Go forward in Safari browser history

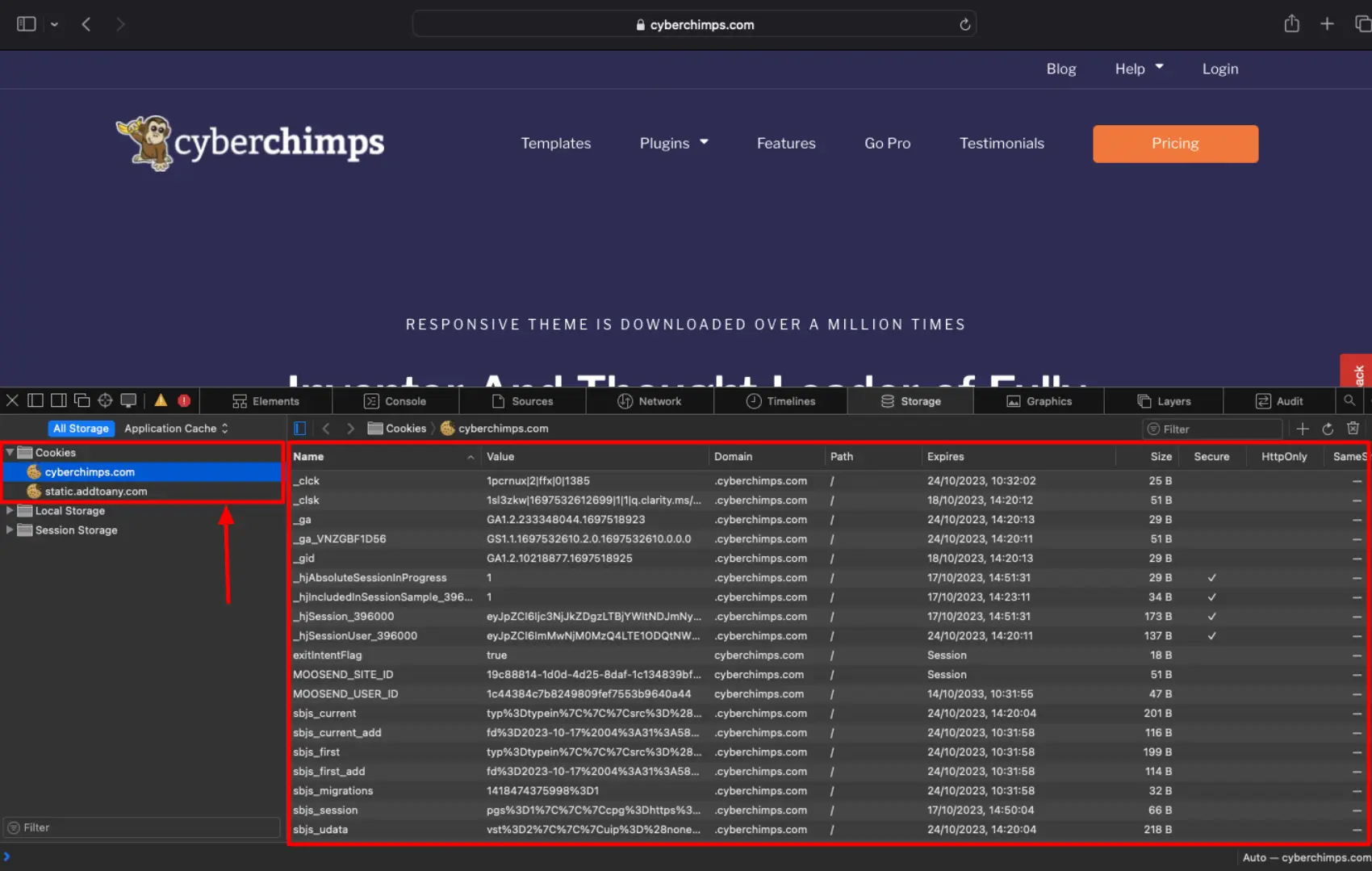[120, 24]
